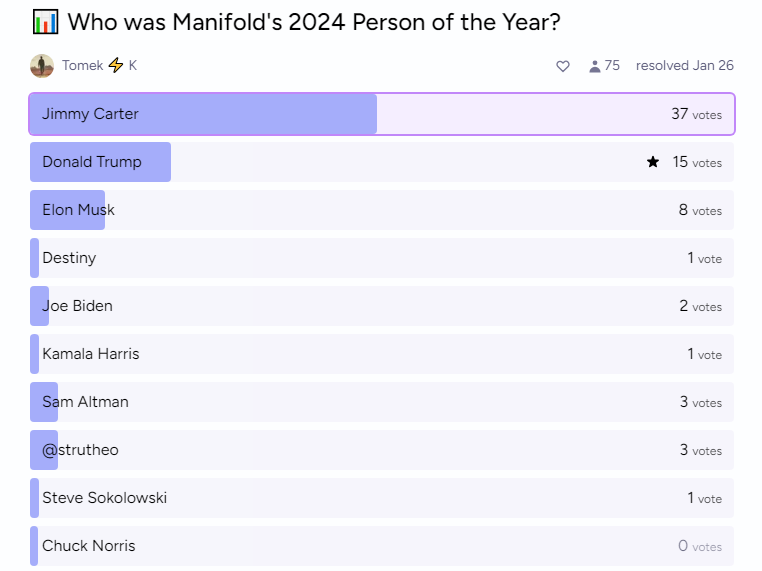Select the Steve Sokolowski poll option

382,498
